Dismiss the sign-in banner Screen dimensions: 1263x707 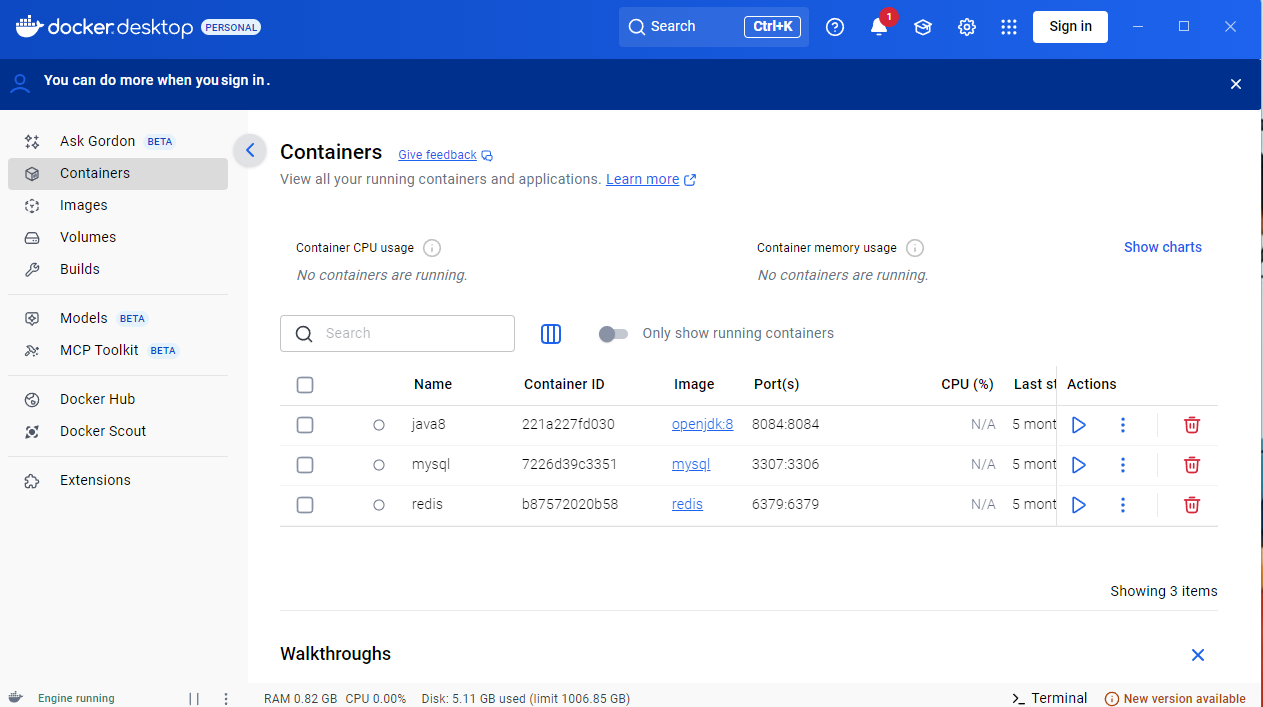coord(1236,84)
